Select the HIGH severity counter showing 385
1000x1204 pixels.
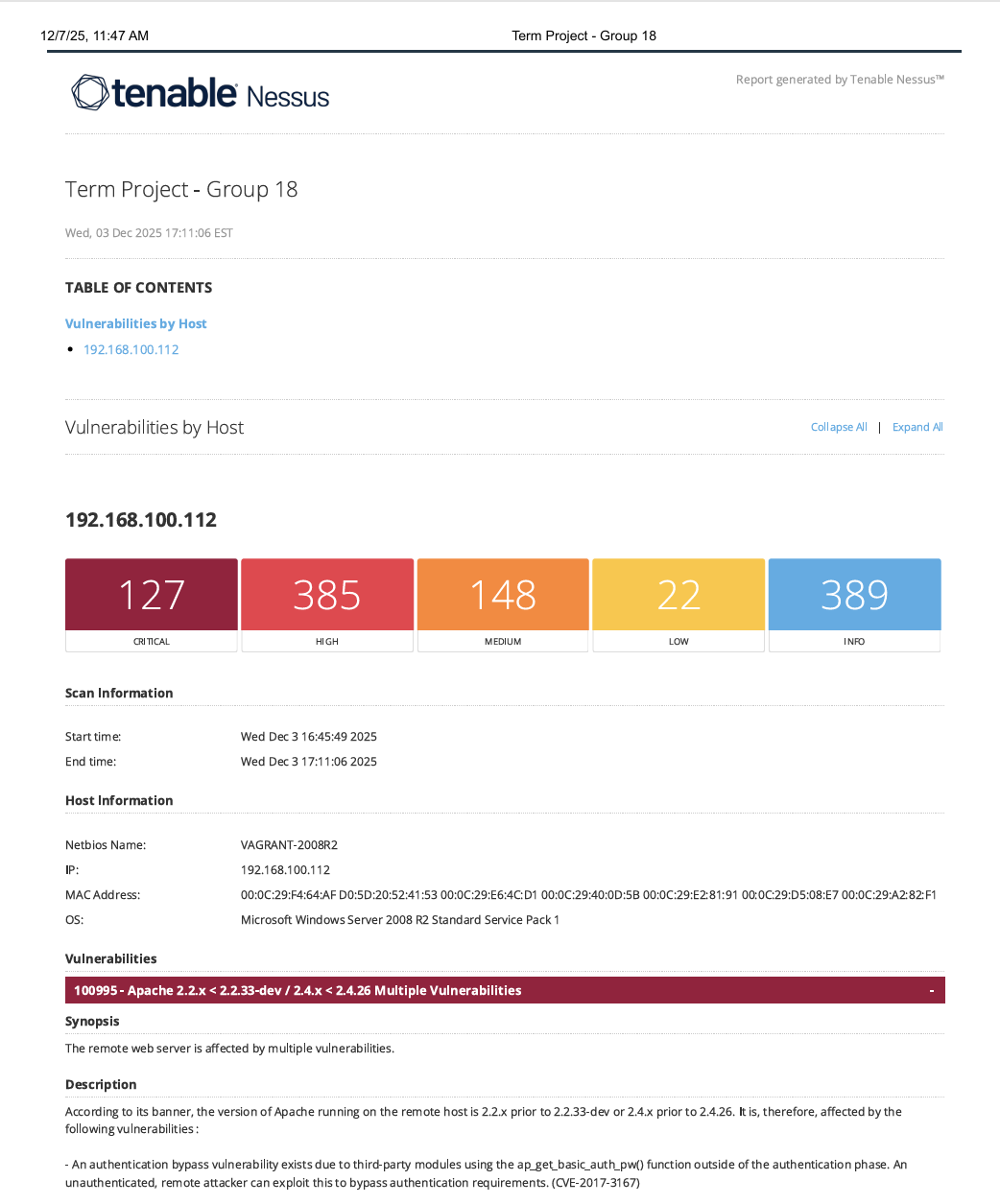[326, 595]
